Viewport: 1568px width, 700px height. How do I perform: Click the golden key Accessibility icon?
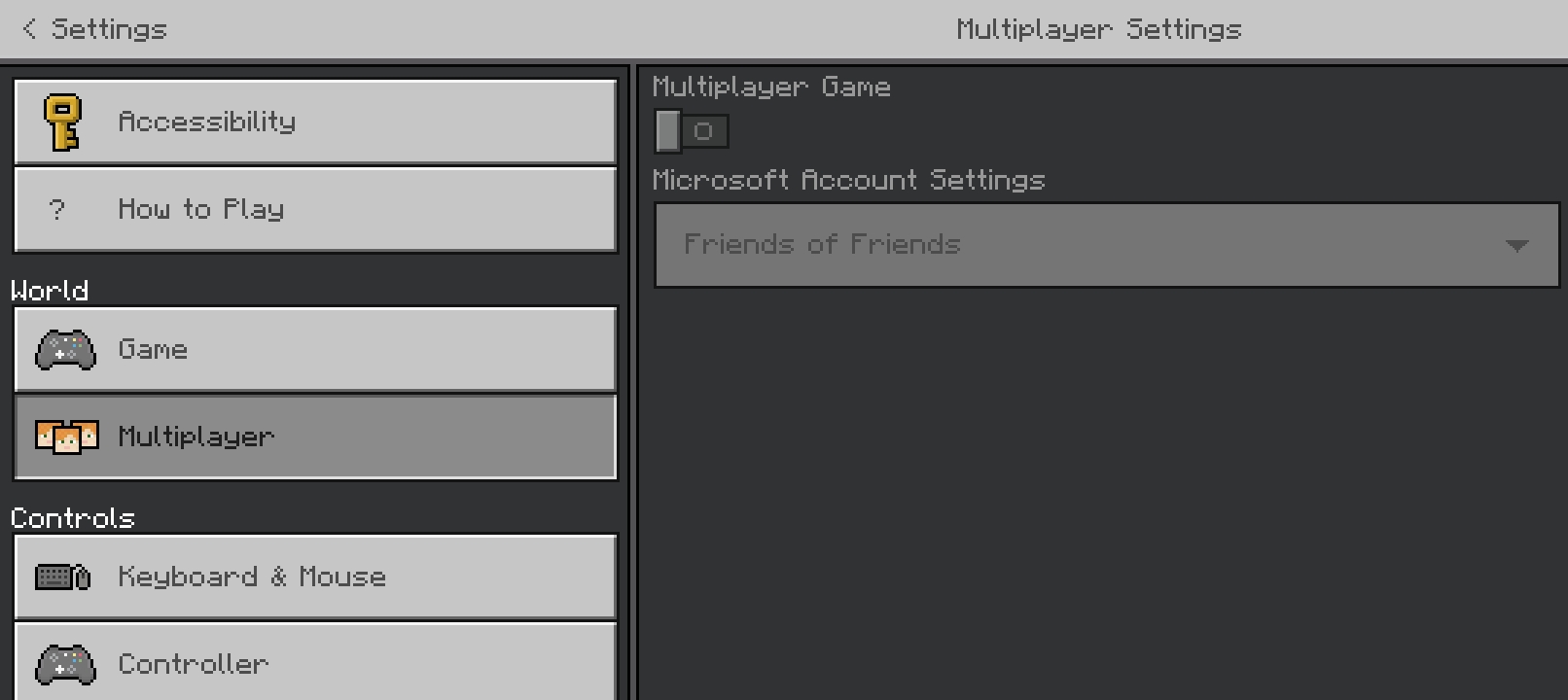[63, 122]
